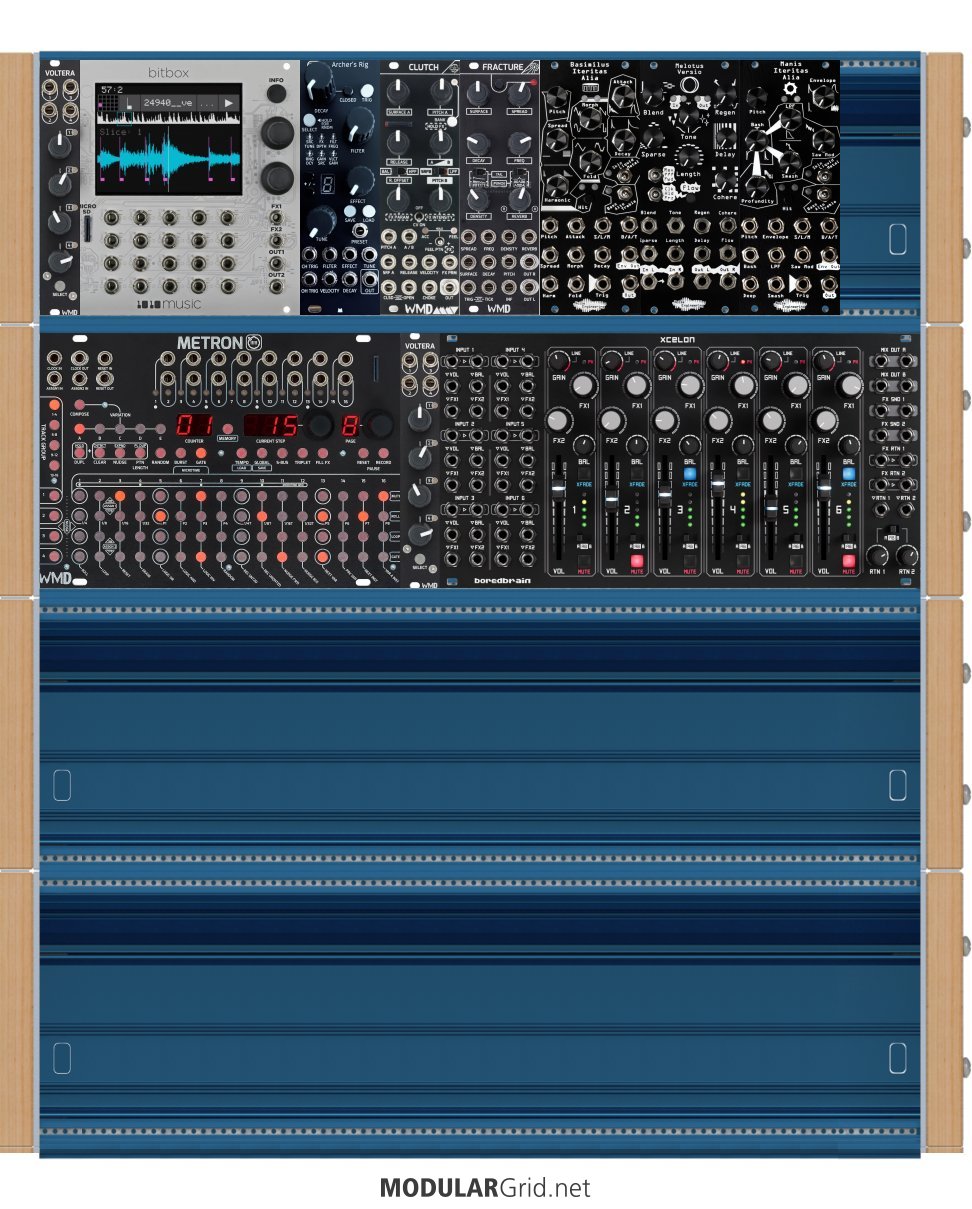Click the Bash knob on Manis Iteritas
This screenshot has width=972, height=1209.
(x=756, y=140)
